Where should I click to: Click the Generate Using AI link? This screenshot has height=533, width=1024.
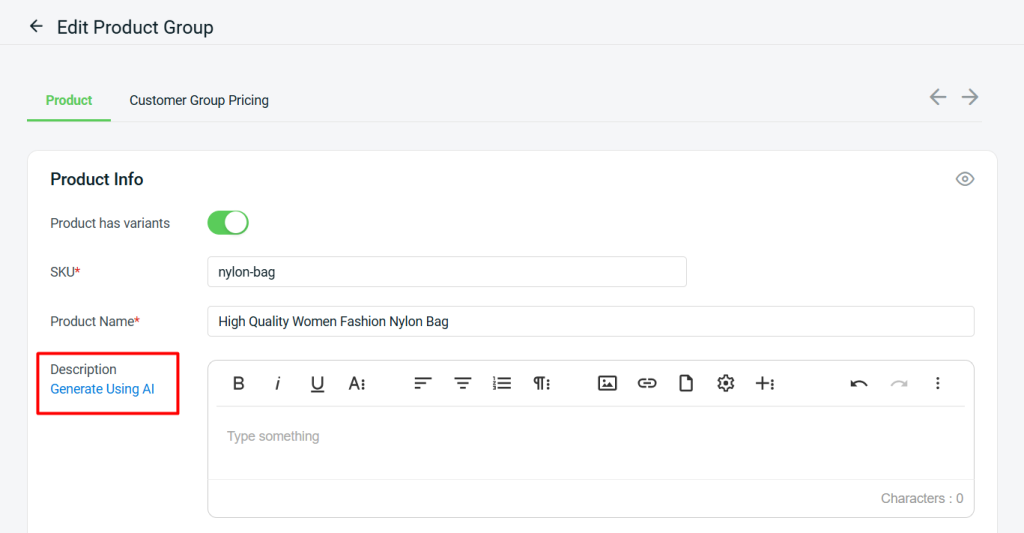click(103, 389)
